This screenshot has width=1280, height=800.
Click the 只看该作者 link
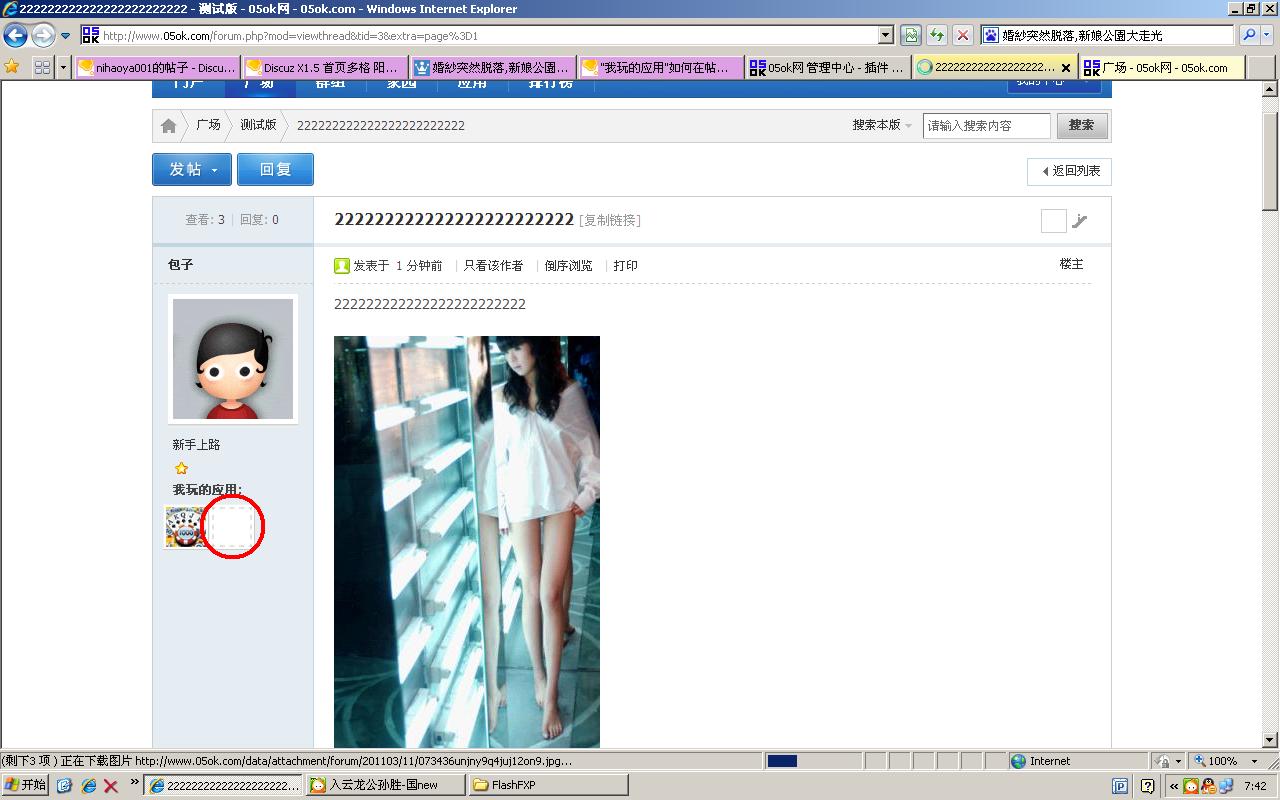pyautogui.click(x=493, y=266)
